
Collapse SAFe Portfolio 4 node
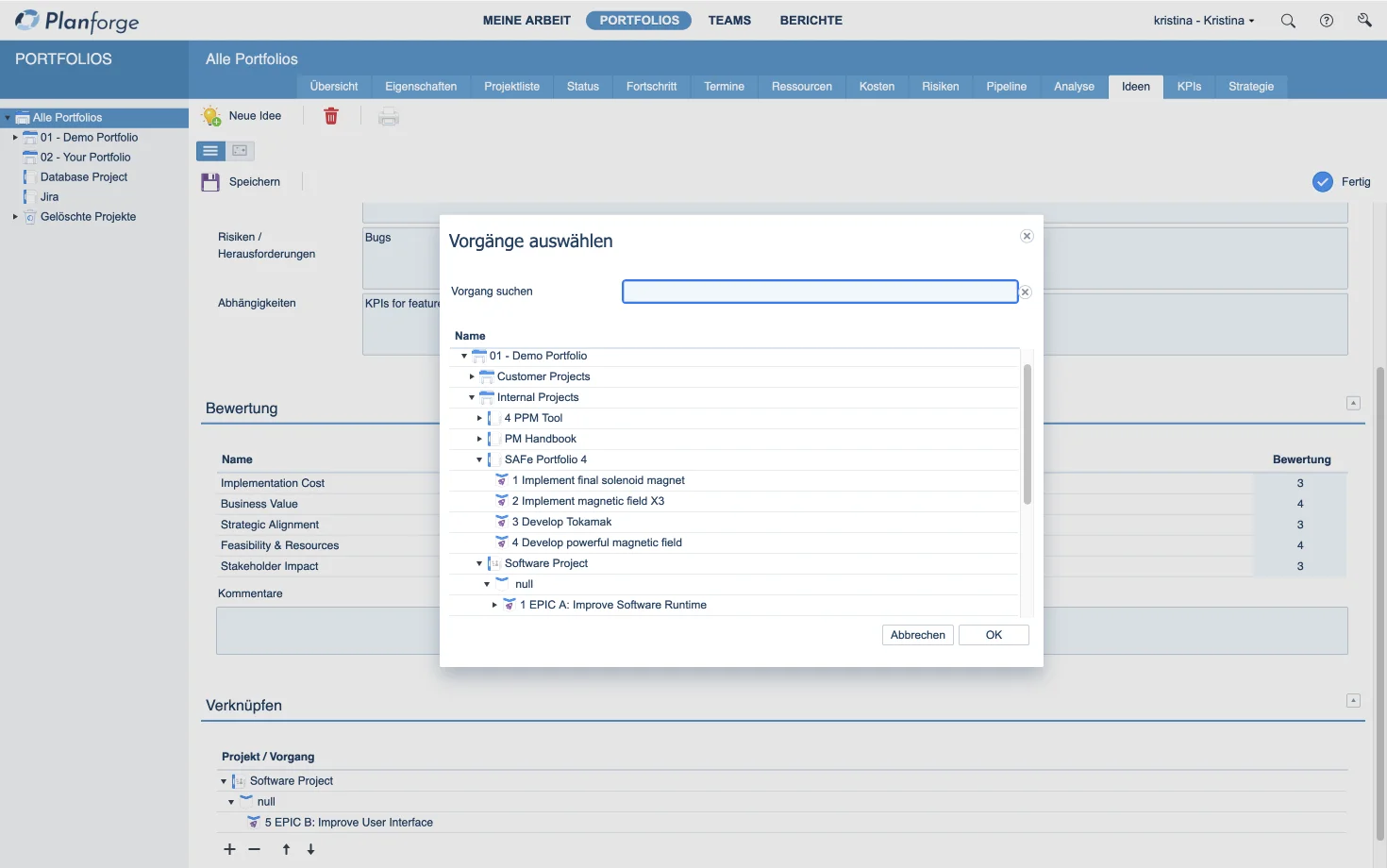(x=479, y=459)
